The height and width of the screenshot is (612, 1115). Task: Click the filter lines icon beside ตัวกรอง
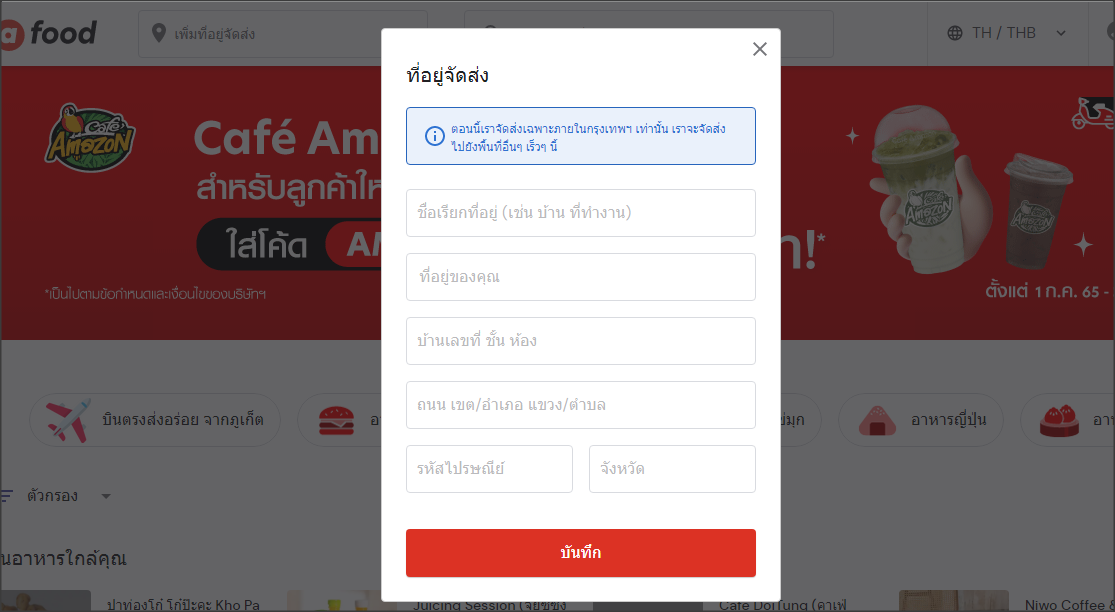point(6,496)
